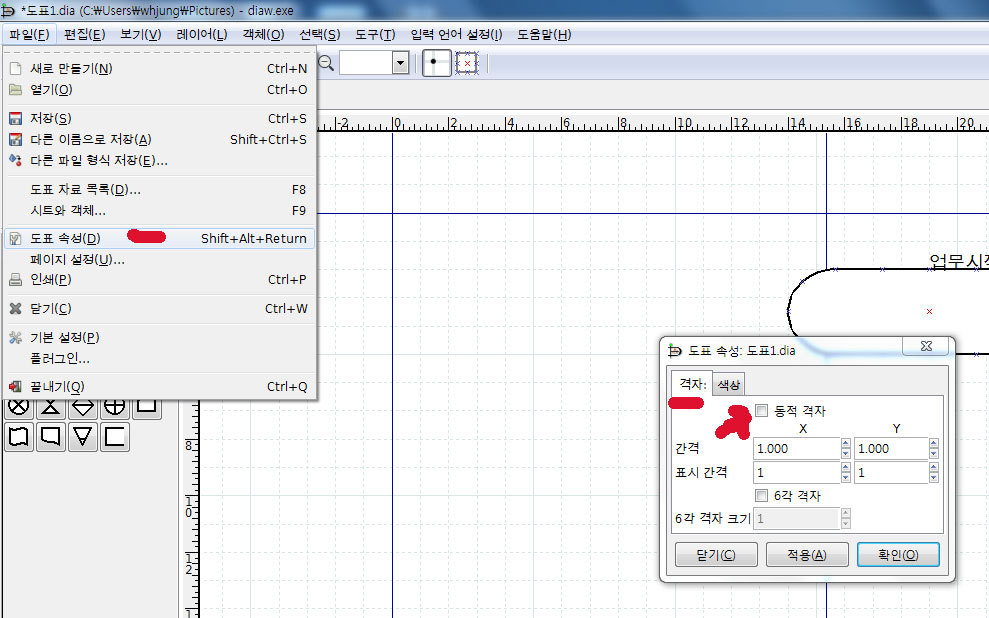
Task: Toggle the object snapping toolbar button
Action: tap(466, 63)
